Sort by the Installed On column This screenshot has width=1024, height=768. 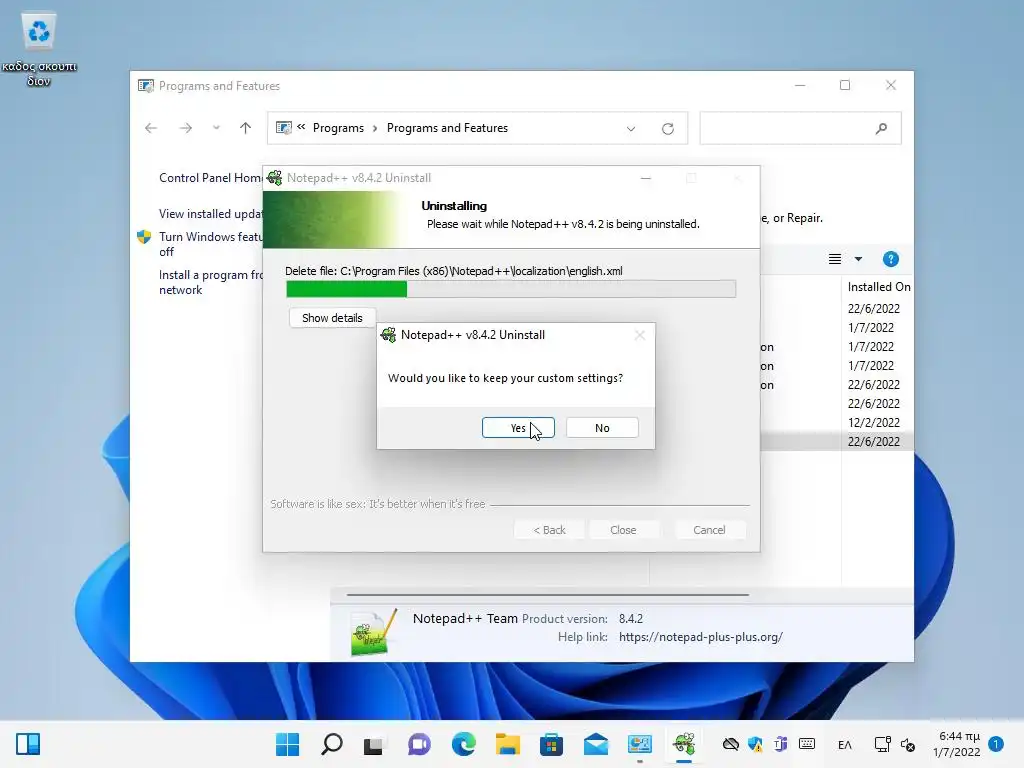(878, 287)
